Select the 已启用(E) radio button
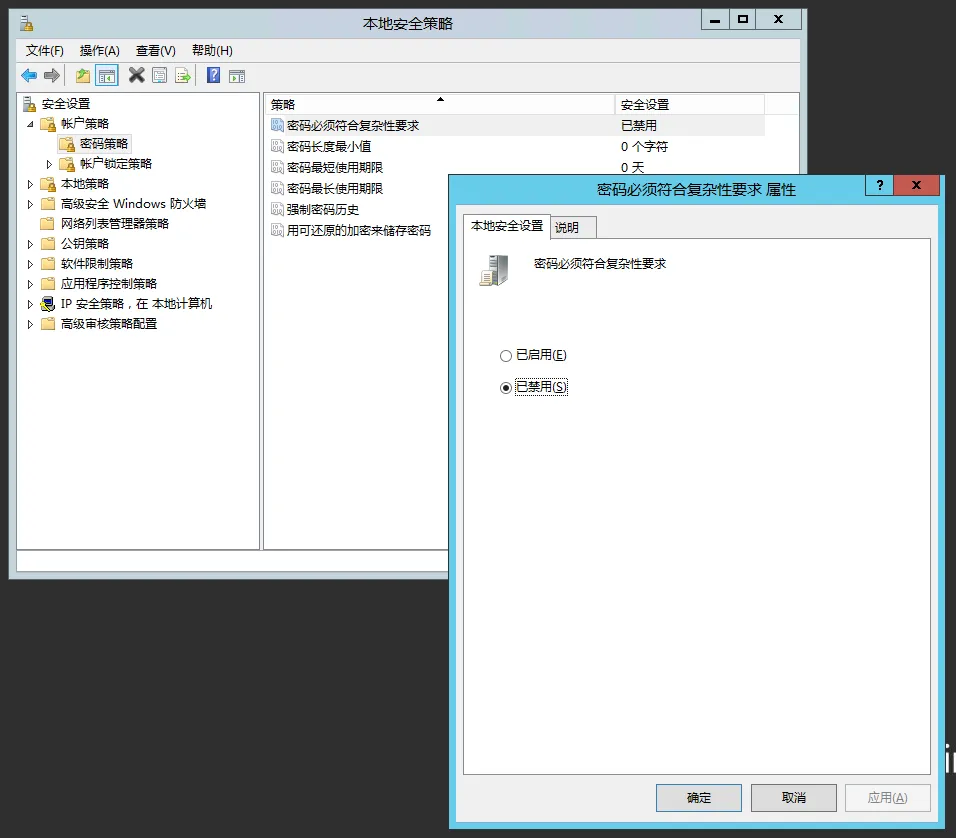The width and height of the screenshot is (956, 838). [x=506, y=356]
